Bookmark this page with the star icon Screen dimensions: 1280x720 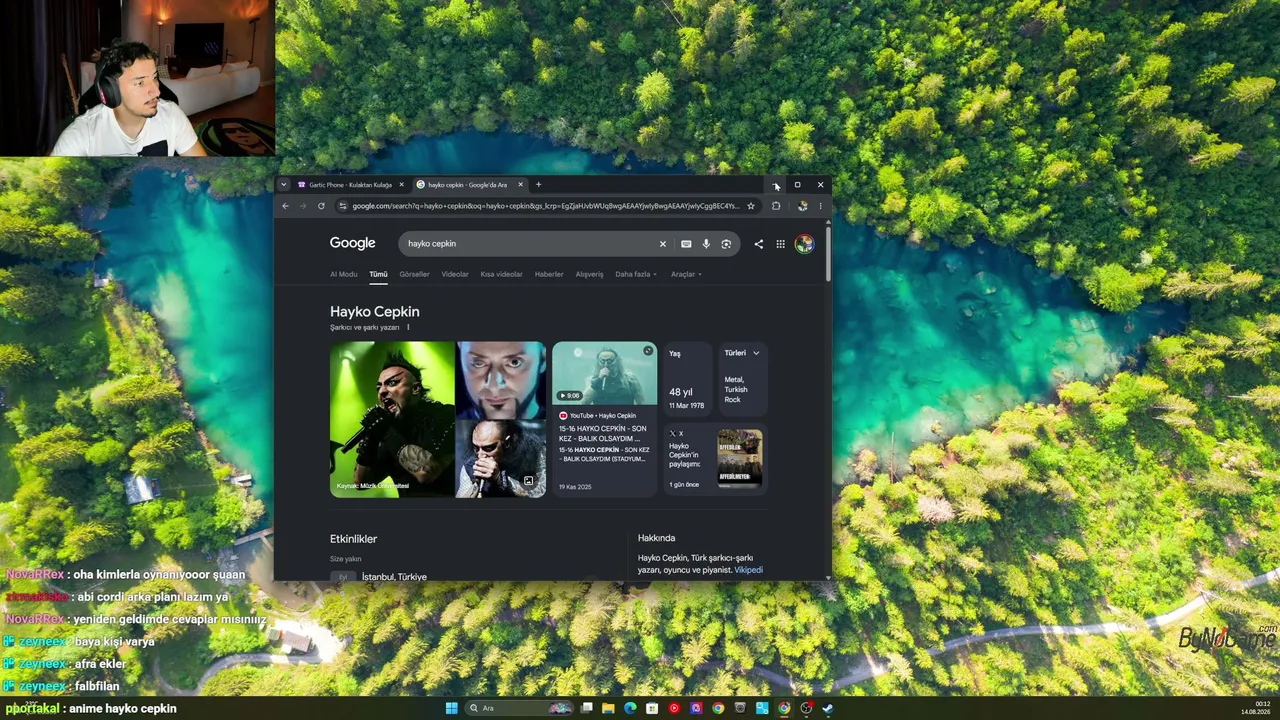[751, 206]
